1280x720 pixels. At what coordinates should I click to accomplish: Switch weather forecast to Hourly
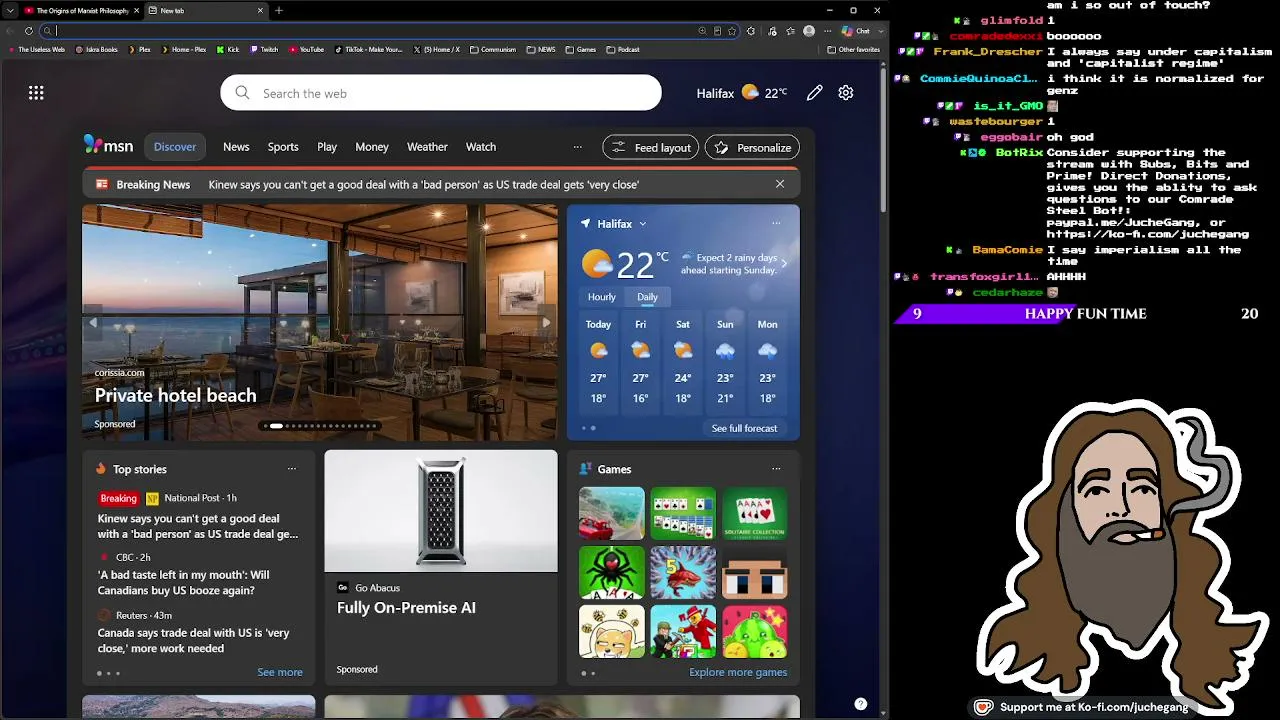[602, 297]
